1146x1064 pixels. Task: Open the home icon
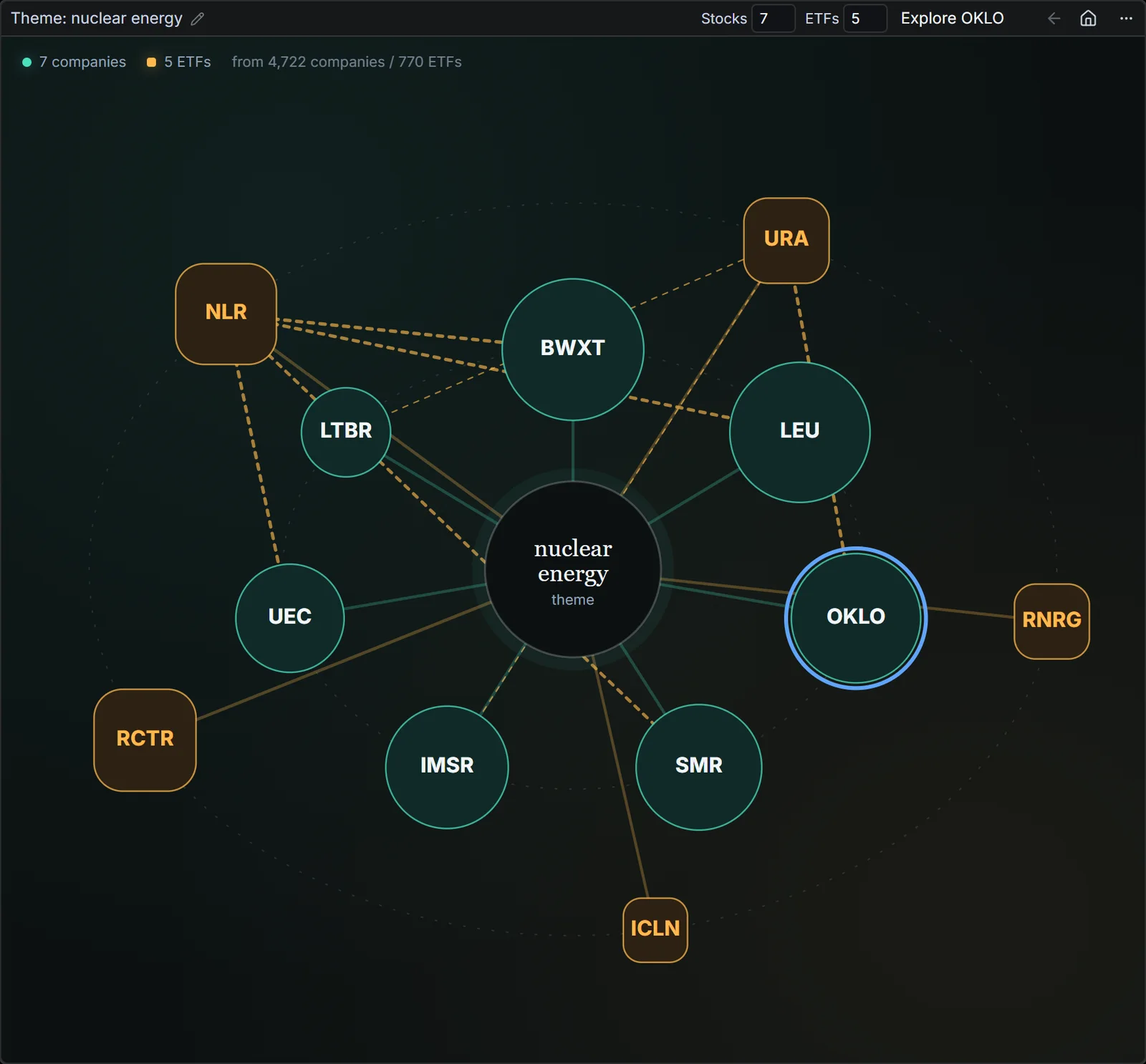(x=1088, y=19)
